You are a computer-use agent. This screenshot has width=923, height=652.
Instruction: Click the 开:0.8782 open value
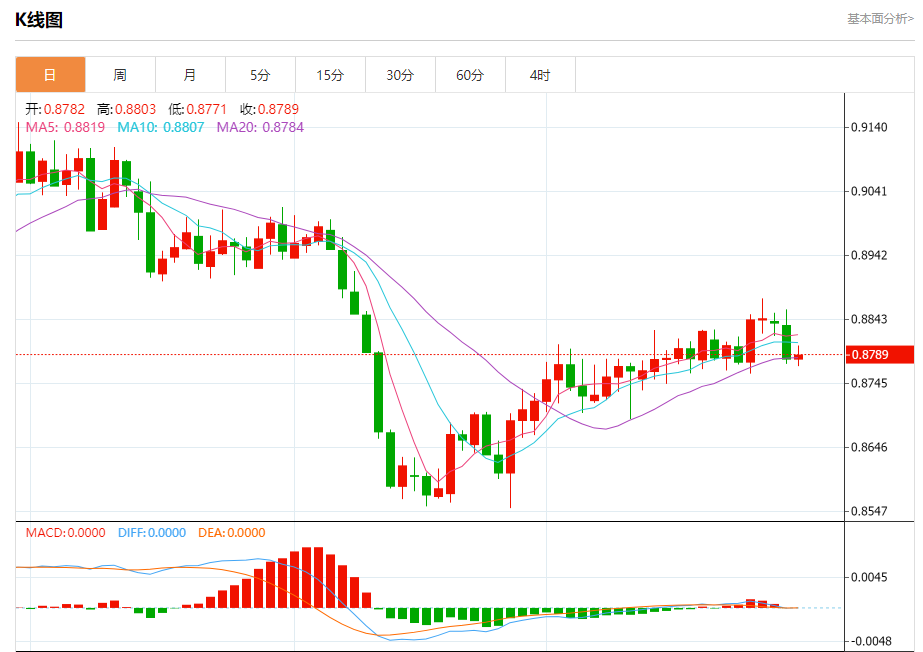(55, 109)
